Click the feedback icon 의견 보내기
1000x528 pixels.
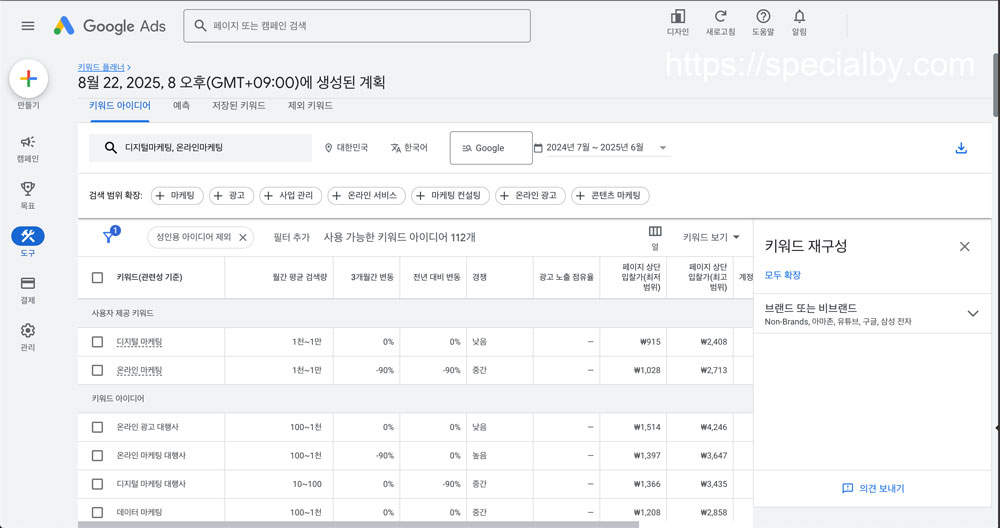click(873, 488)
